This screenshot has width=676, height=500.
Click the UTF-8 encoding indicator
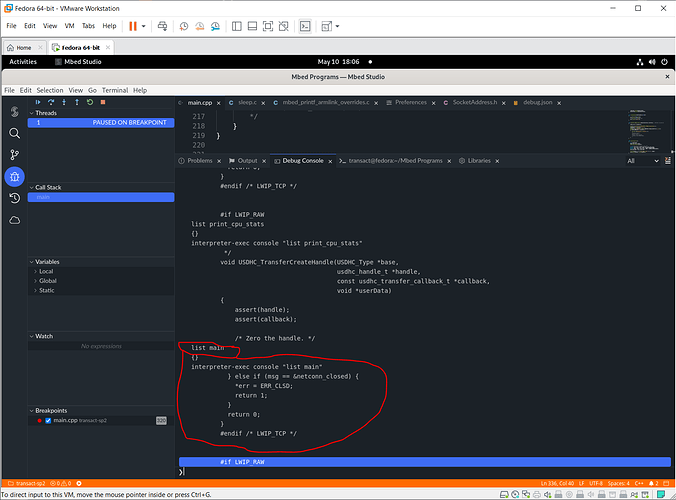[595, 484]
